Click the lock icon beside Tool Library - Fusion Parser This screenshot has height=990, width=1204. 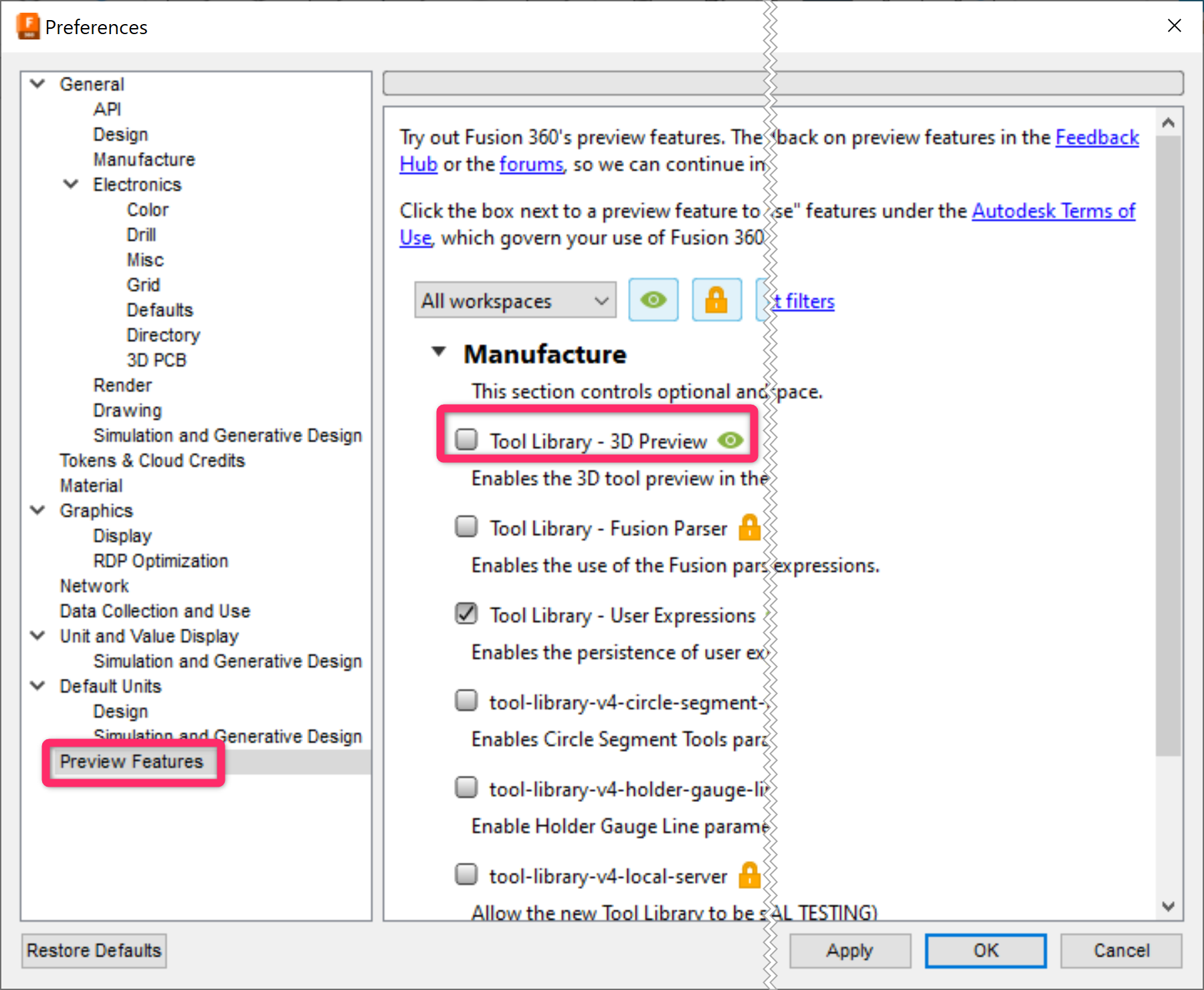749,528
